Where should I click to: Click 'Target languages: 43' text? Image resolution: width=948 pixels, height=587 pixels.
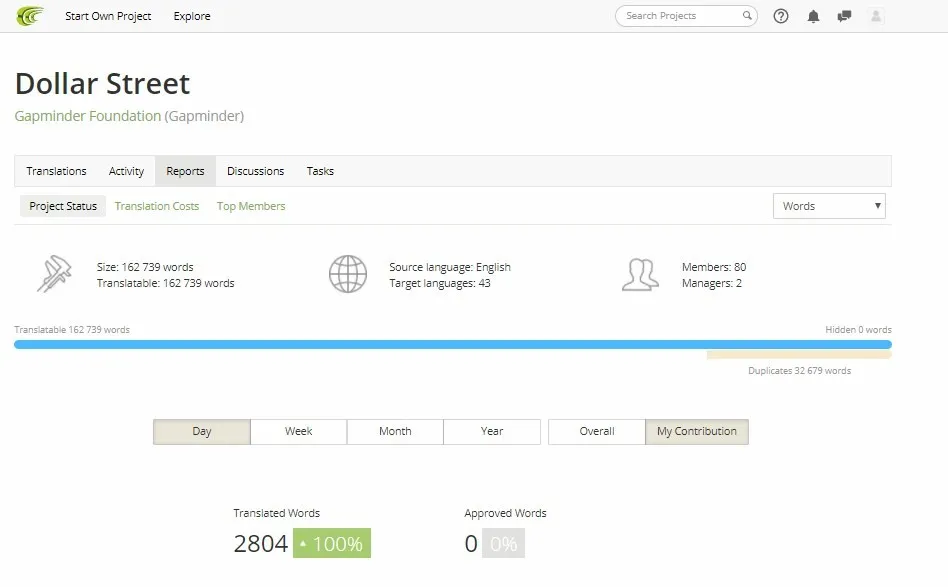coord(440,284)
